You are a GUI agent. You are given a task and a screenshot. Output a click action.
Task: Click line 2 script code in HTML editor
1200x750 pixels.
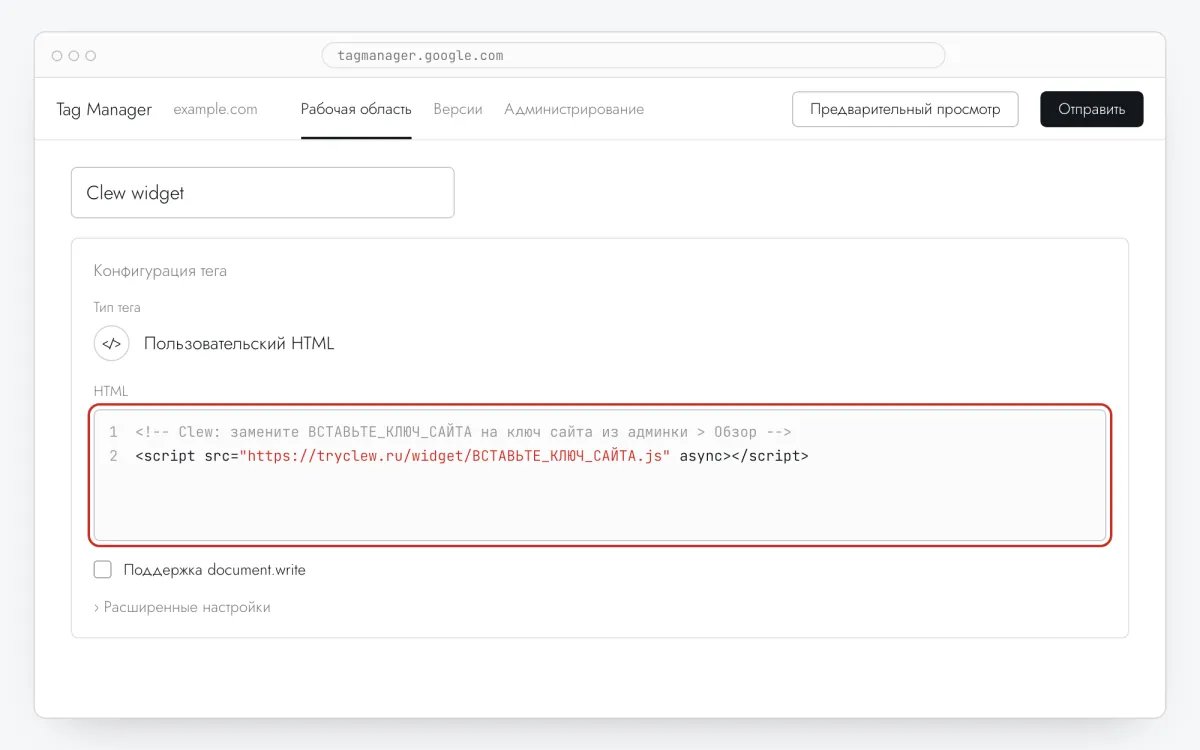point(472,456)
